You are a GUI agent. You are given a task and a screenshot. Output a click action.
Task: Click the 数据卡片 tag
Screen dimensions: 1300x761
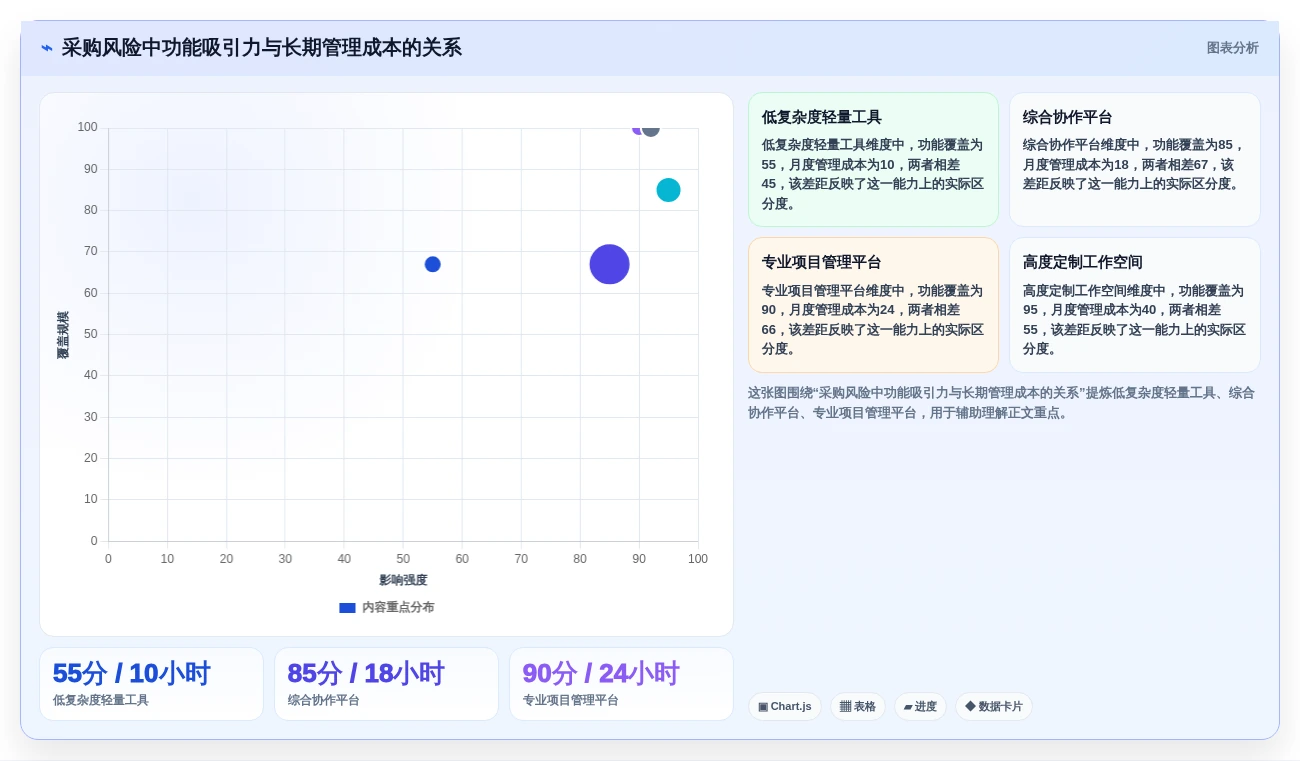[x=994, y=707]
